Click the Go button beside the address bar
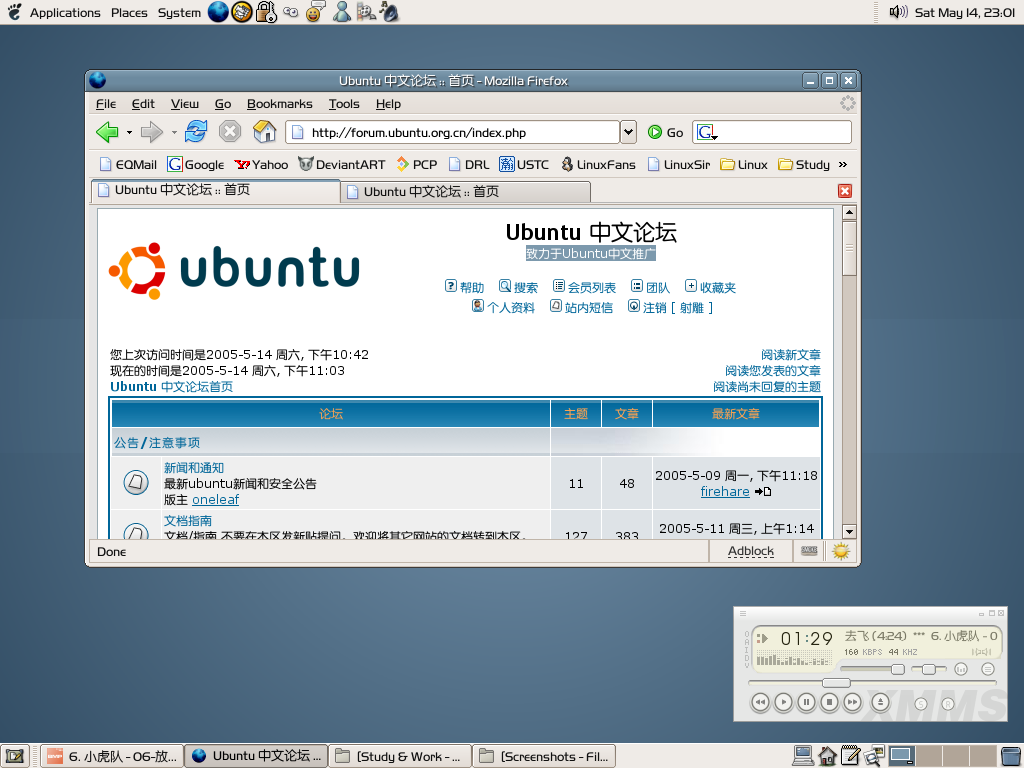The height and width of the screenshot is (768, 1024). click(665, 133)
